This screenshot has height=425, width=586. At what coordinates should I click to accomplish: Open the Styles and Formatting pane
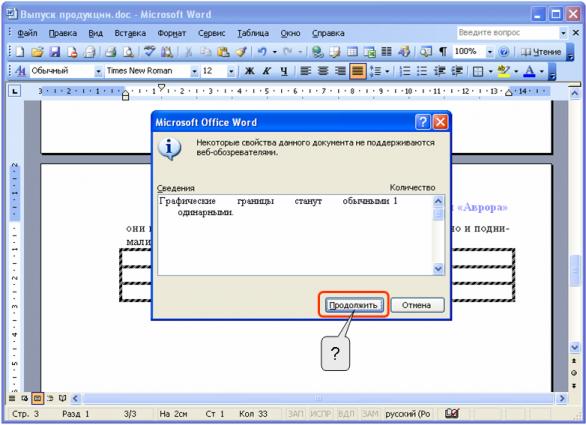coord(21,71)
